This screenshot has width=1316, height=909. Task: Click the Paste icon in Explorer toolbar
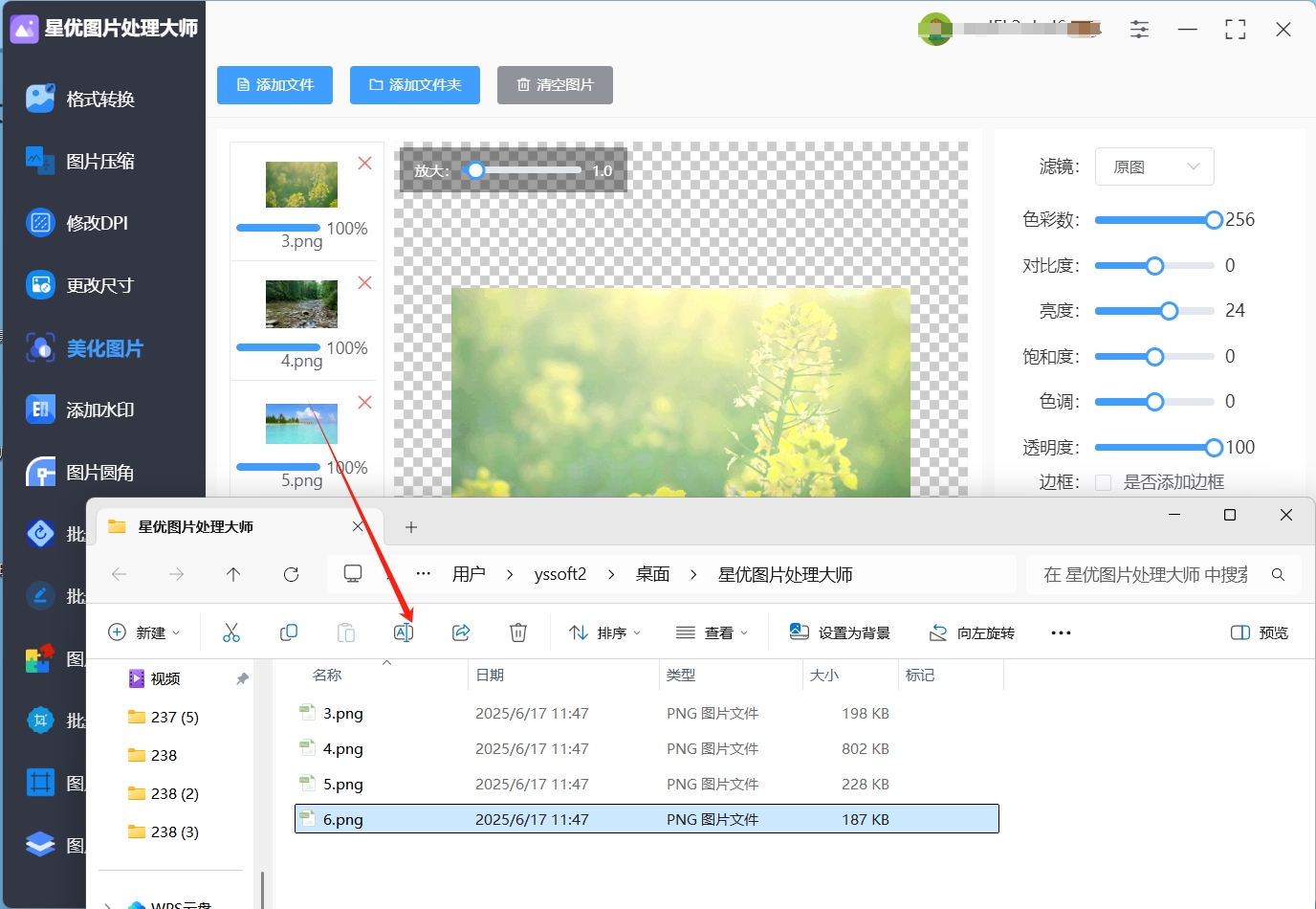pyautogui.click(x=346, y=632)
